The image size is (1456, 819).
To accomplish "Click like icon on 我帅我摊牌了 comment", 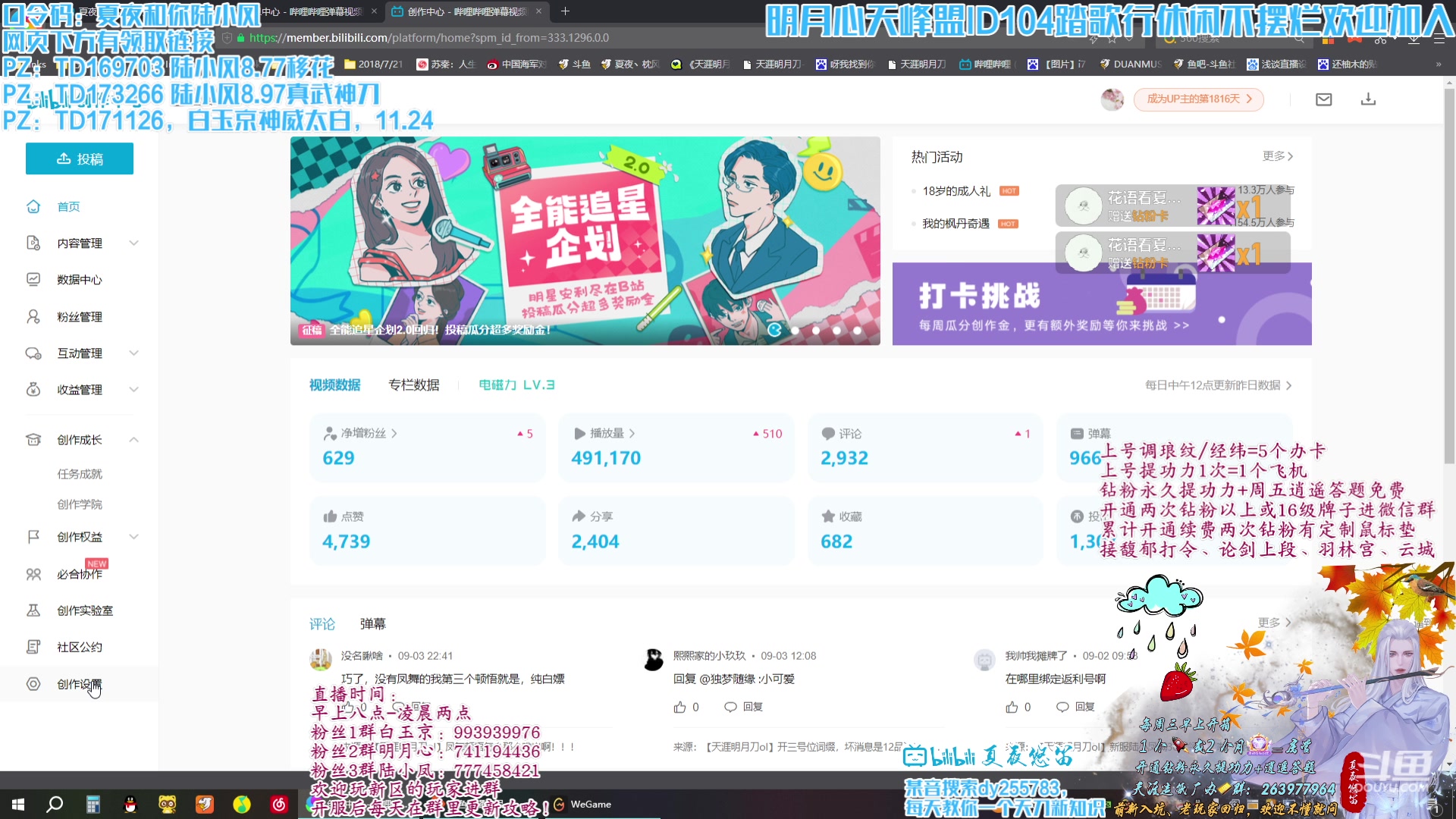I will pos(1012,707).
